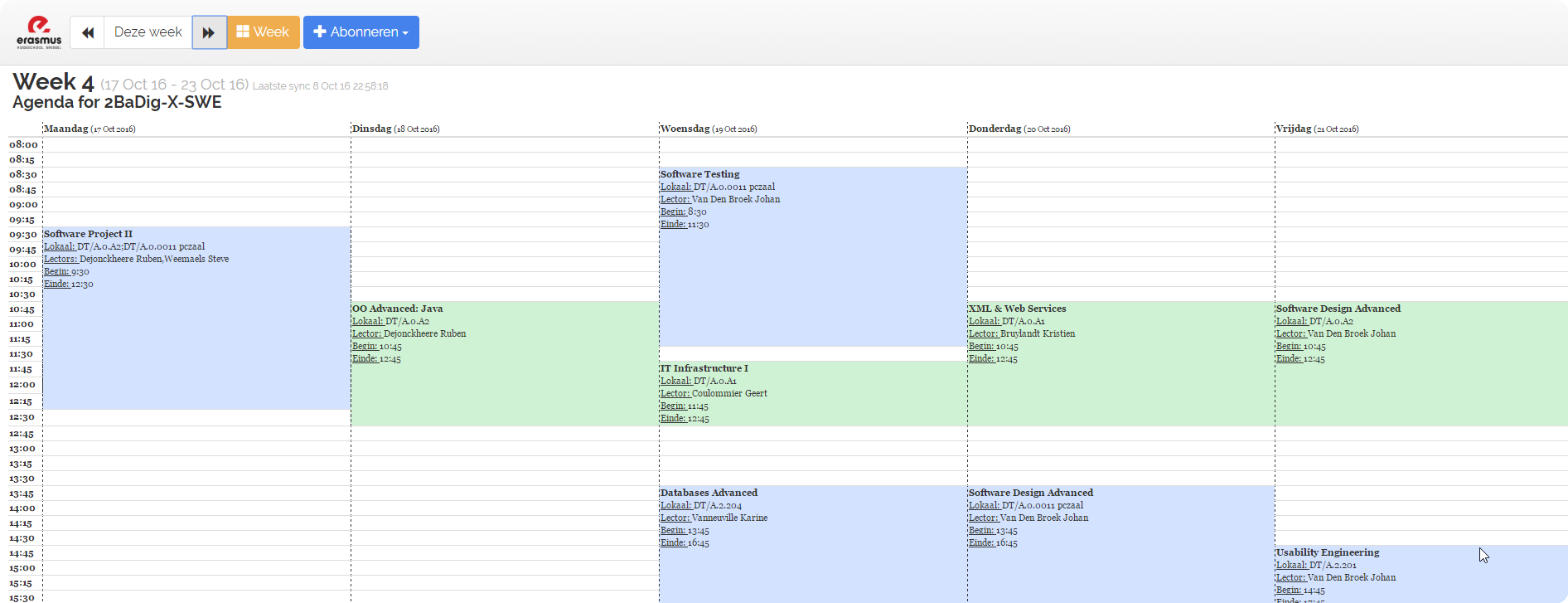
Task: Click lector Vanneuville Karine text
Action: 729,518
